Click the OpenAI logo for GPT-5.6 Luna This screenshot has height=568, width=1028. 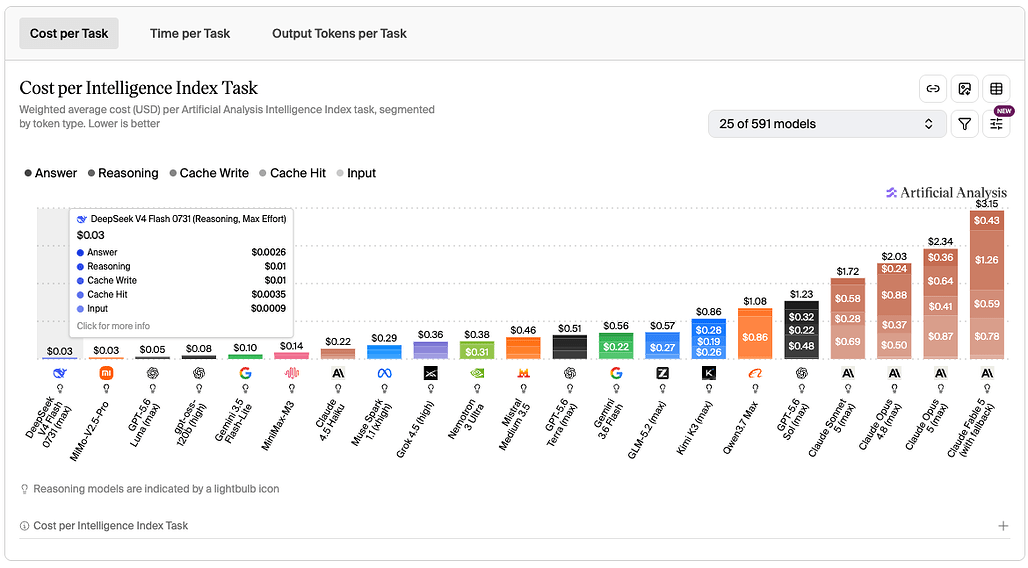coord(153,373)
